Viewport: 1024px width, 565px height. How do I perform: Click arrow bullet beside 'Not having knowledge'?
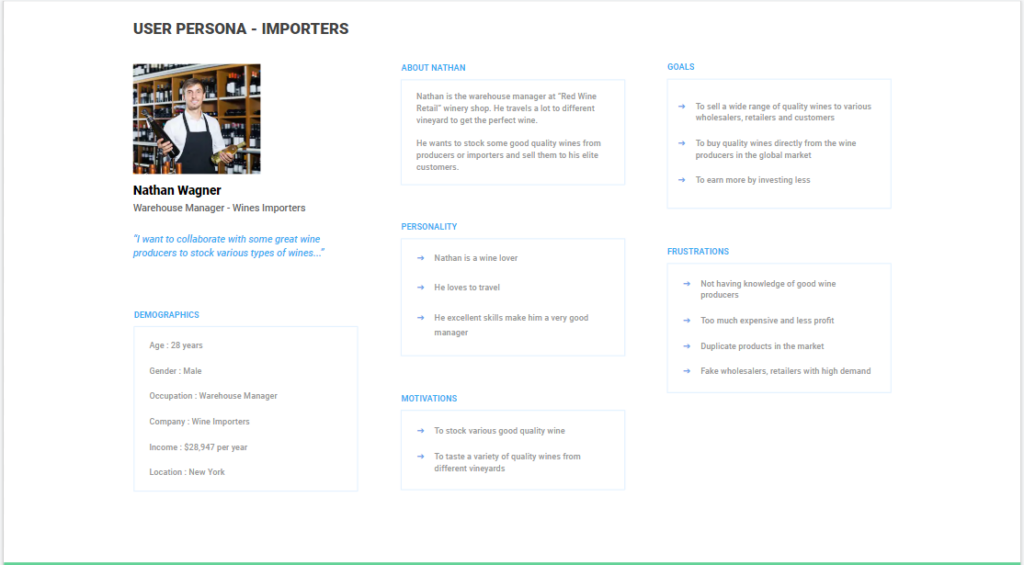pos(687,283)
